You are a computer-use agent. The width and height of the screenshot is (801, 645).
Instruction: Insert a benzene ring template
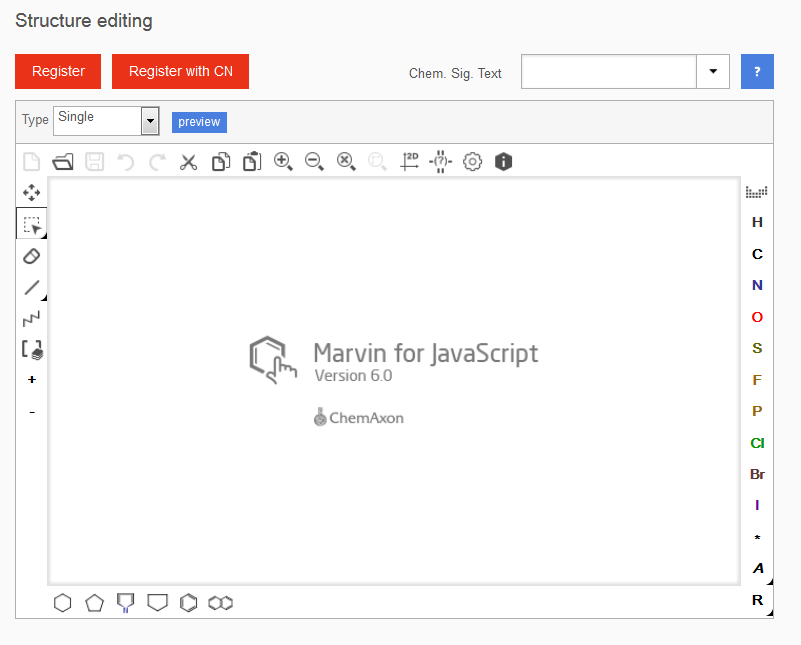[188, 603]
